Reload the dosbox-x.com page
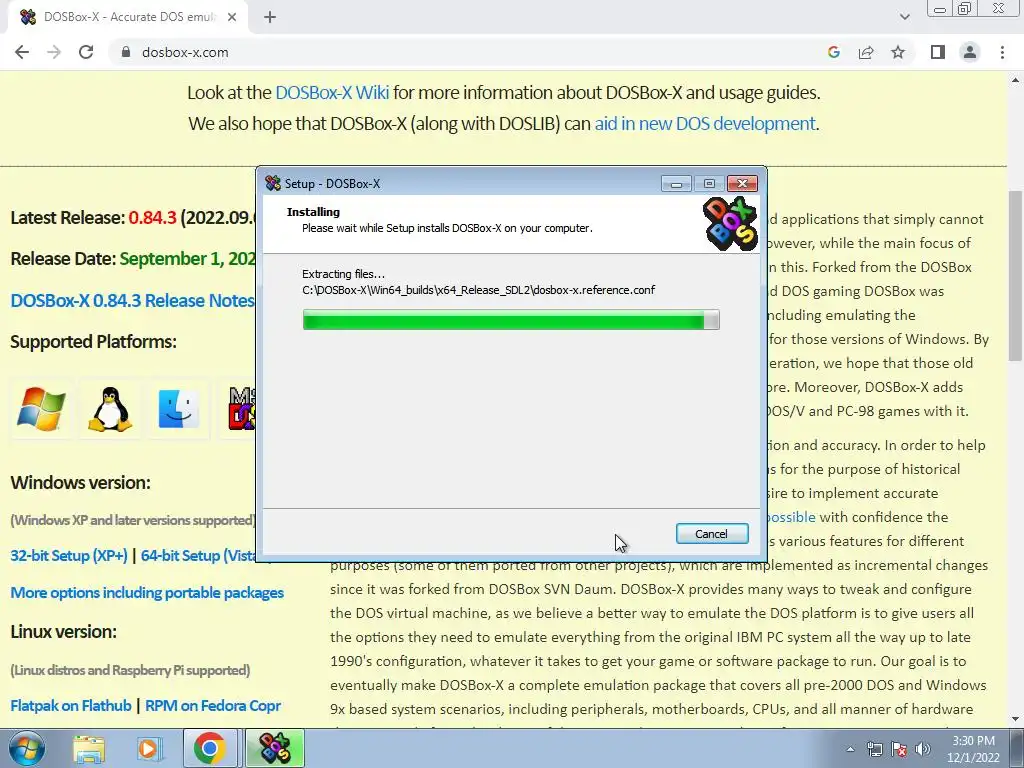 click(x=86, y=52)
